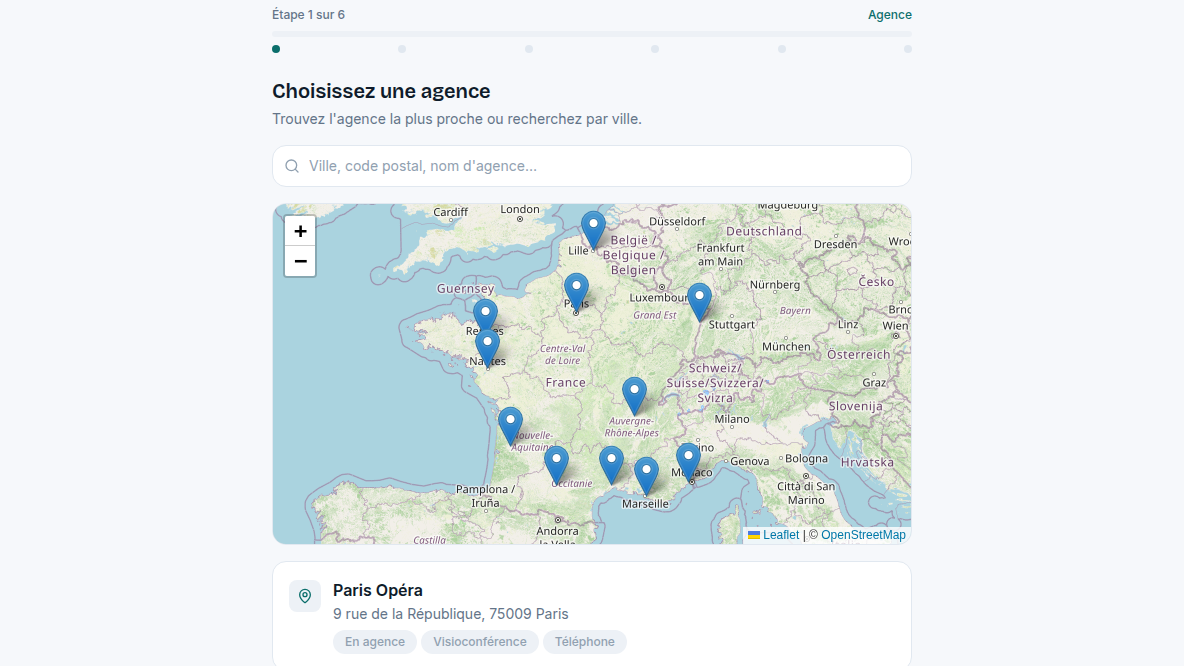The height and width of the screenshot is (666, 1184).
Task: Click the second step dot in progress
Action: tap(402, 49)
